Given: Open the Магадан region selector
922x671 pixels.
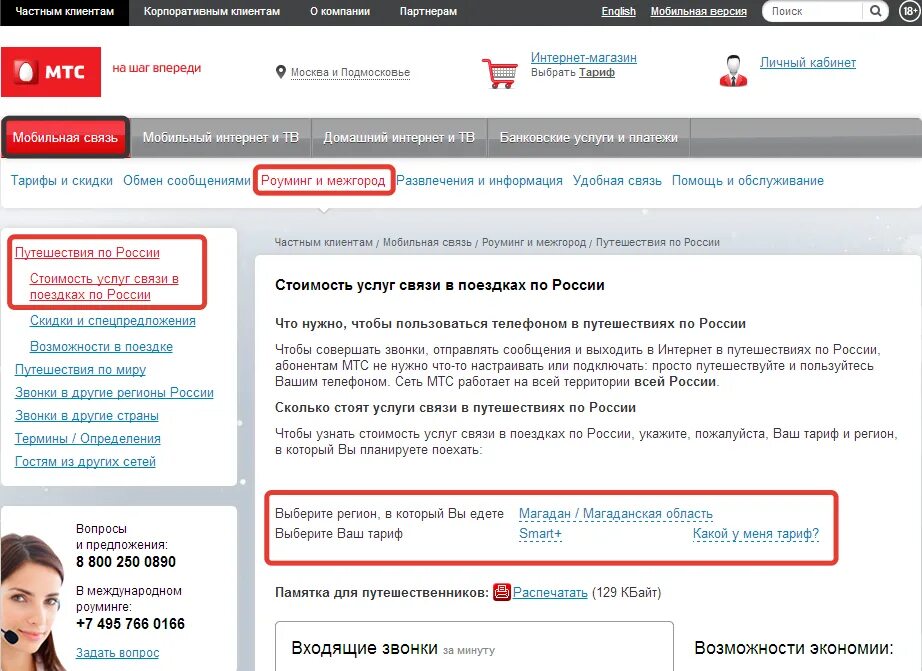Looking at the screenshot, I should (616, 513).
